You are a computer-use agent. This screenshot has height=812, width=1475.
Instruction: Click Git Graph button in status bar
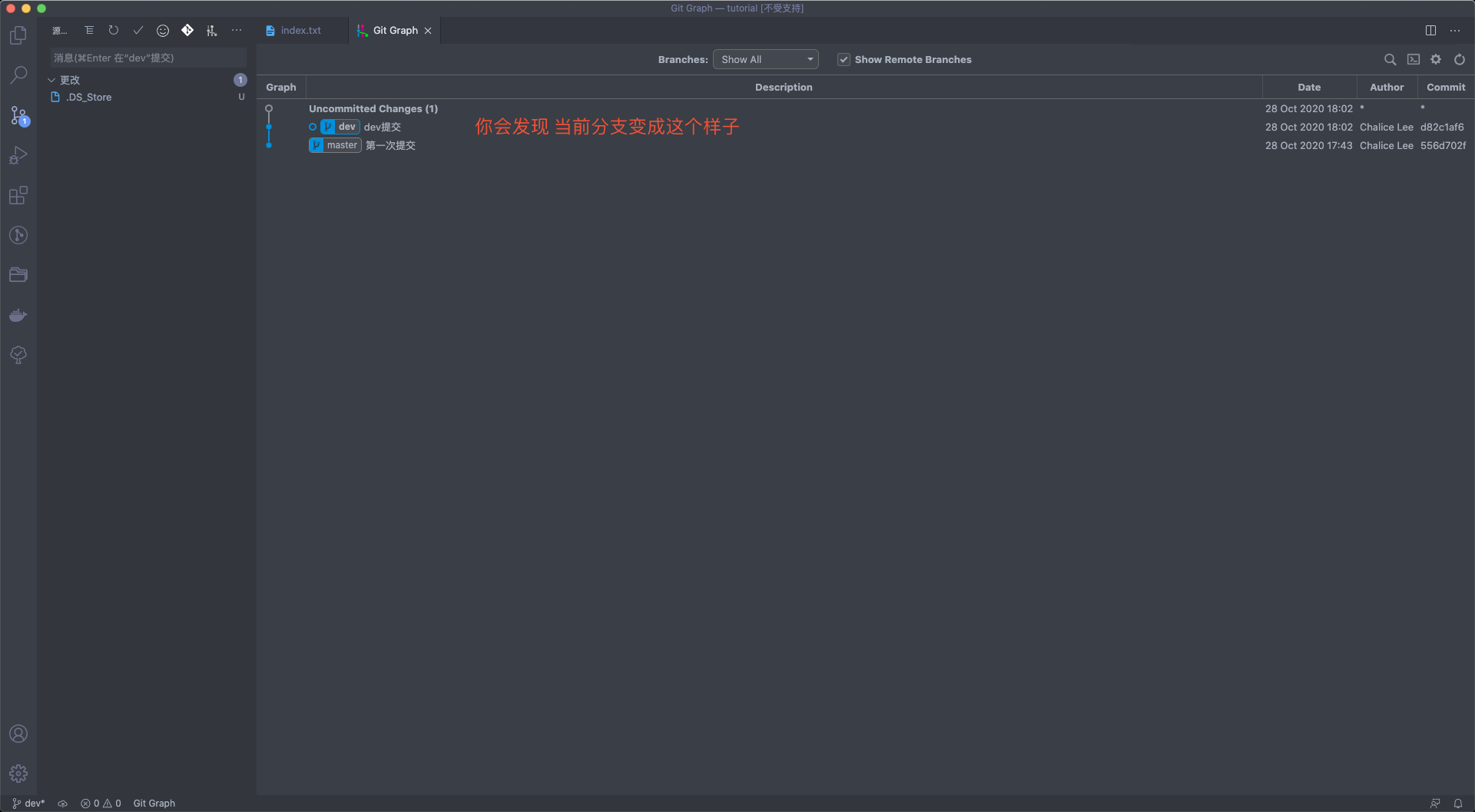point(154,804)
